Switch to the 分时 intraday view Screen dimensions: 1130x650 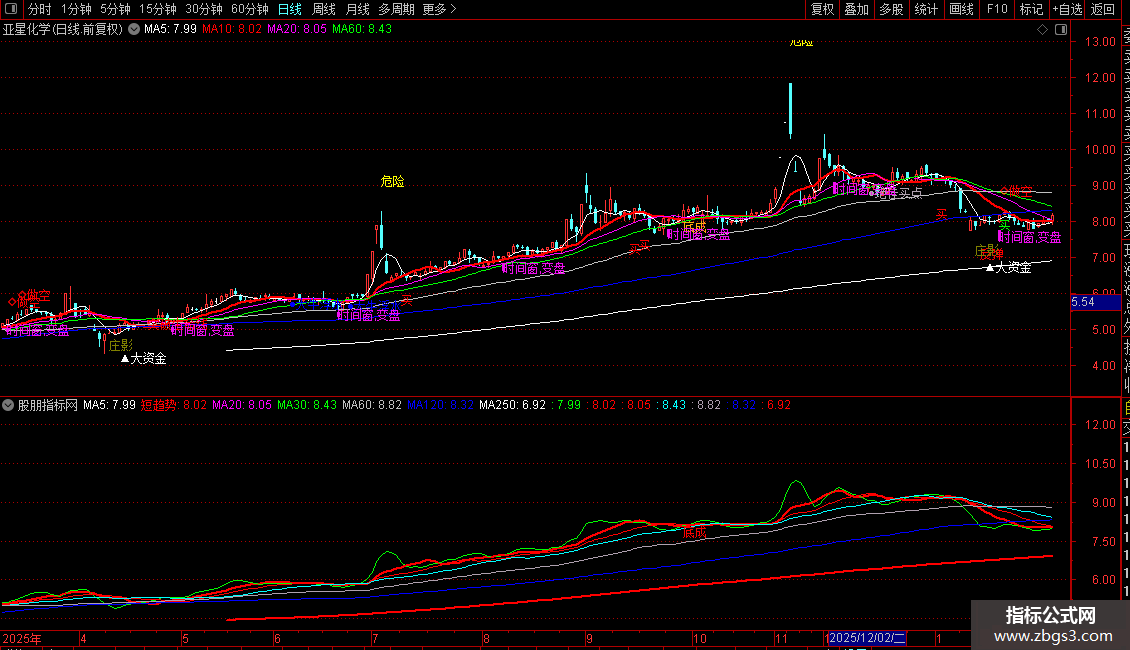click(x=40, y=9)
